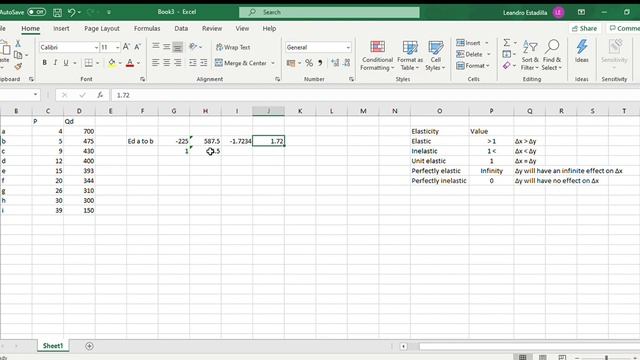Toggle Italic formatting
This screenshot has height=360, width=640.
pos(55,63)
